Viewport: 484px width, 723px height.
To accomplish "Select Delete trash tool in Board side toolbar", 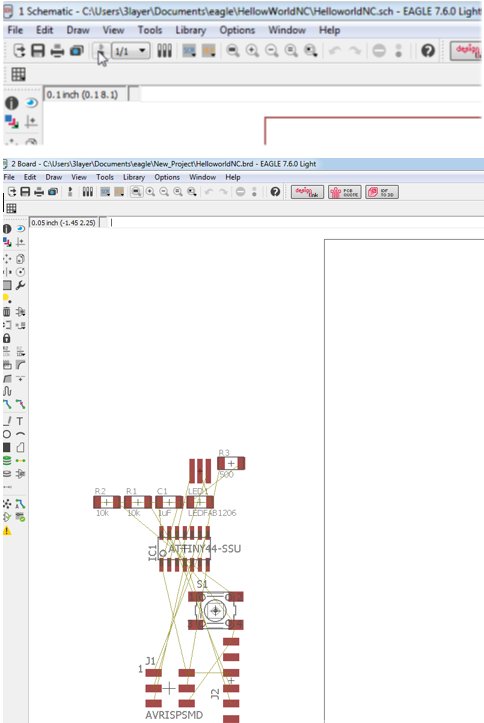I will 7,312.
